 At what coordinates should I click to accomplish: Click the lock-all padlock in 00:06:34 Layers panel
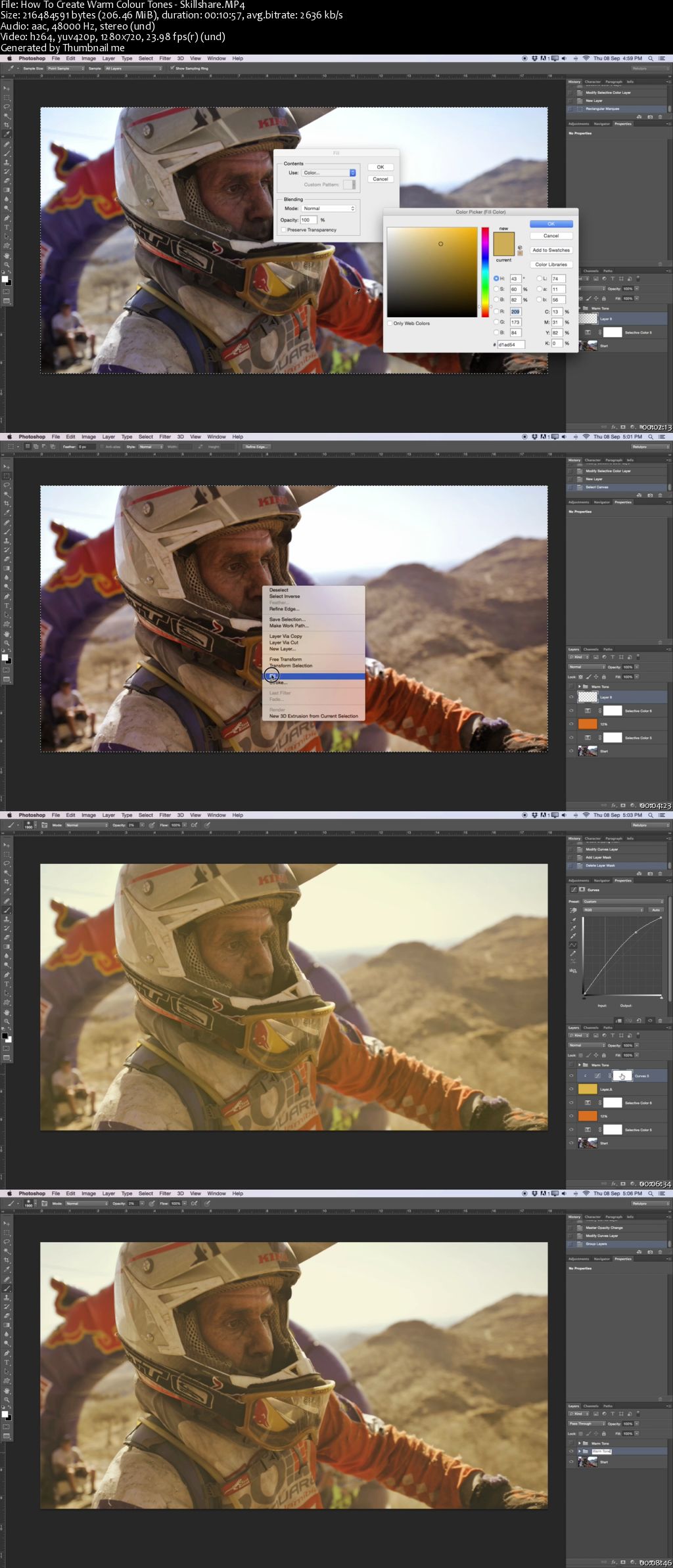(604, 1056)
